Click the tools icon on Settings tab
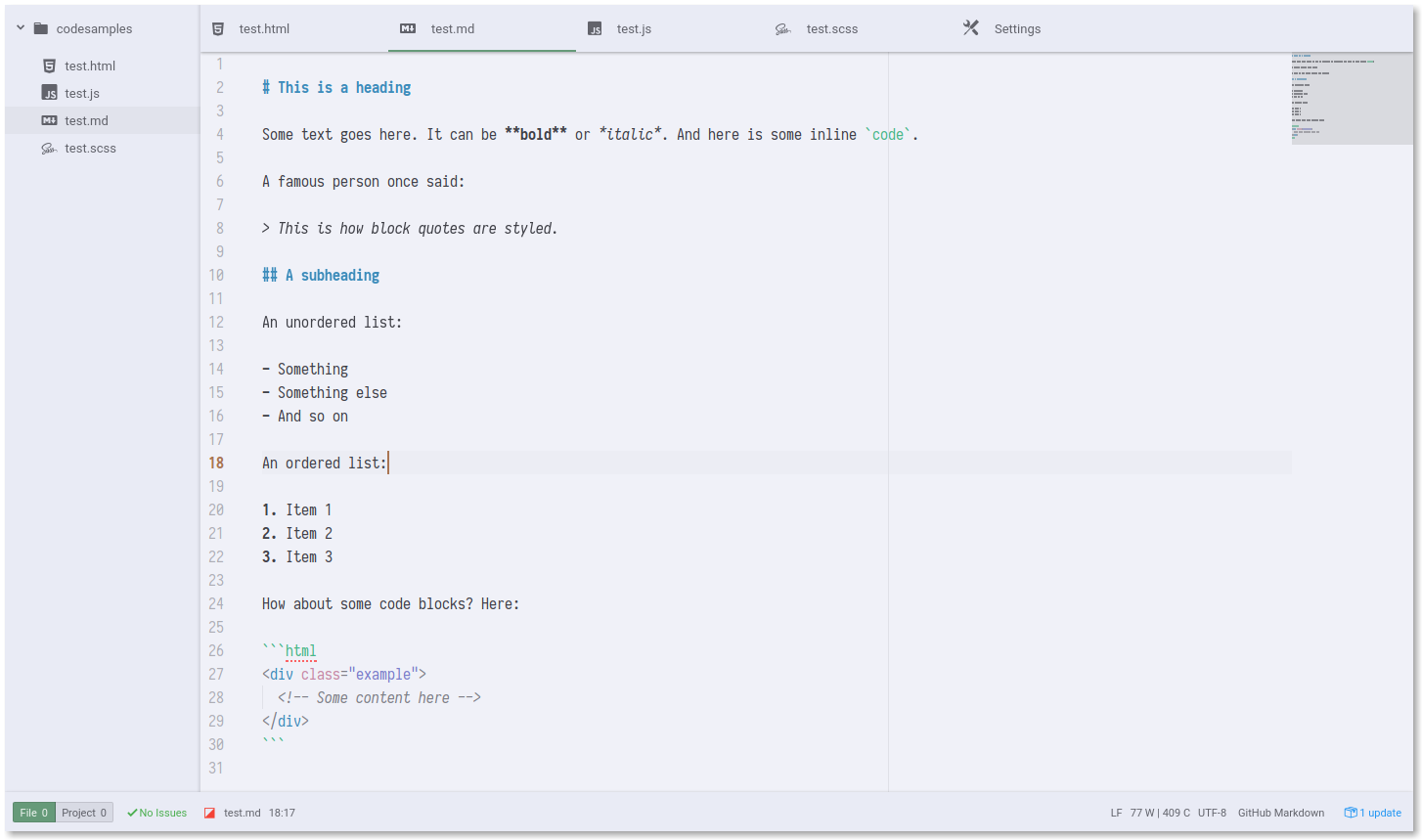Viewport: 1422px width, 840px height. point(970,27)
